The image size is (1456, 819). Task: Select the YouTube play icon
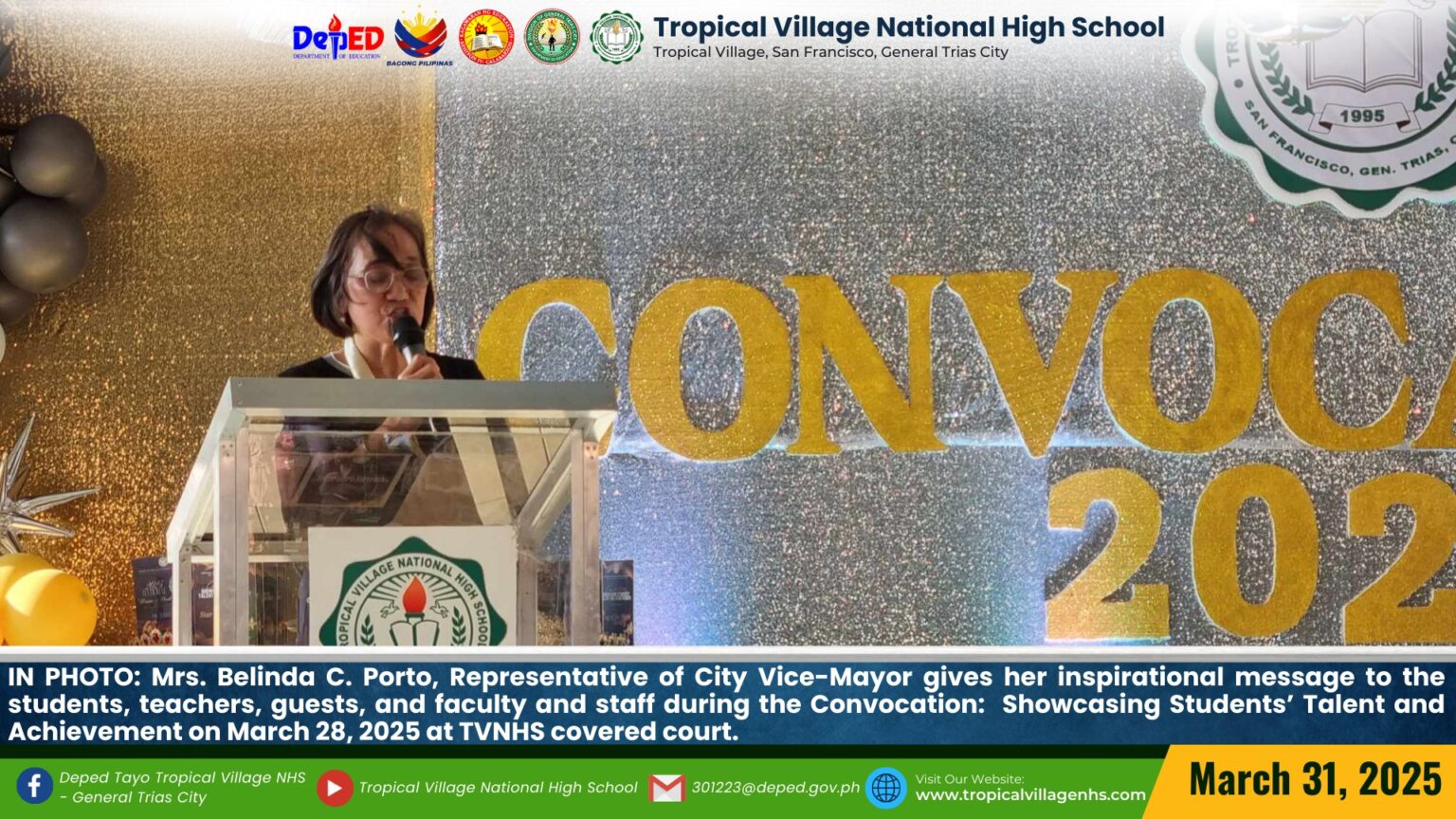[x=335, y=786]
